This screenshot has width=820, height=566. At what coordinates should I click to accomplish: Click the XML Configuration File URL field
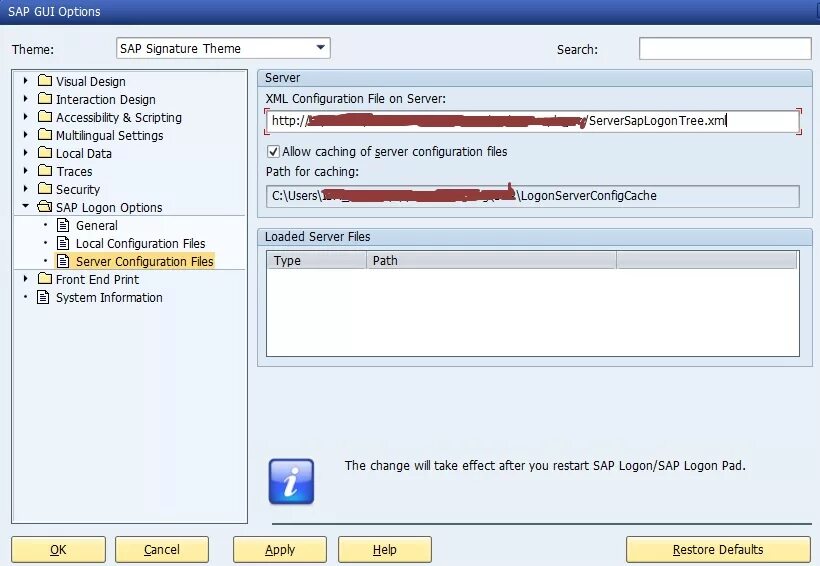pos(532,121)
